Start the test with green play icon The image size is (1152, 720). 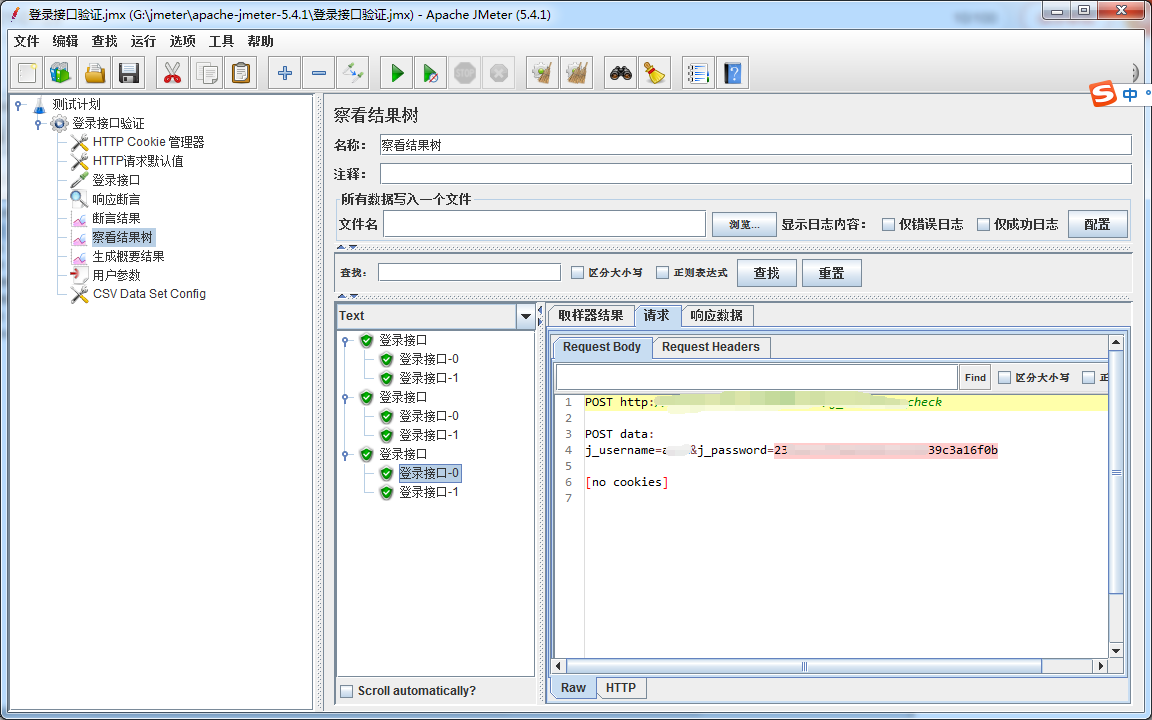click(x=397, y=73)
